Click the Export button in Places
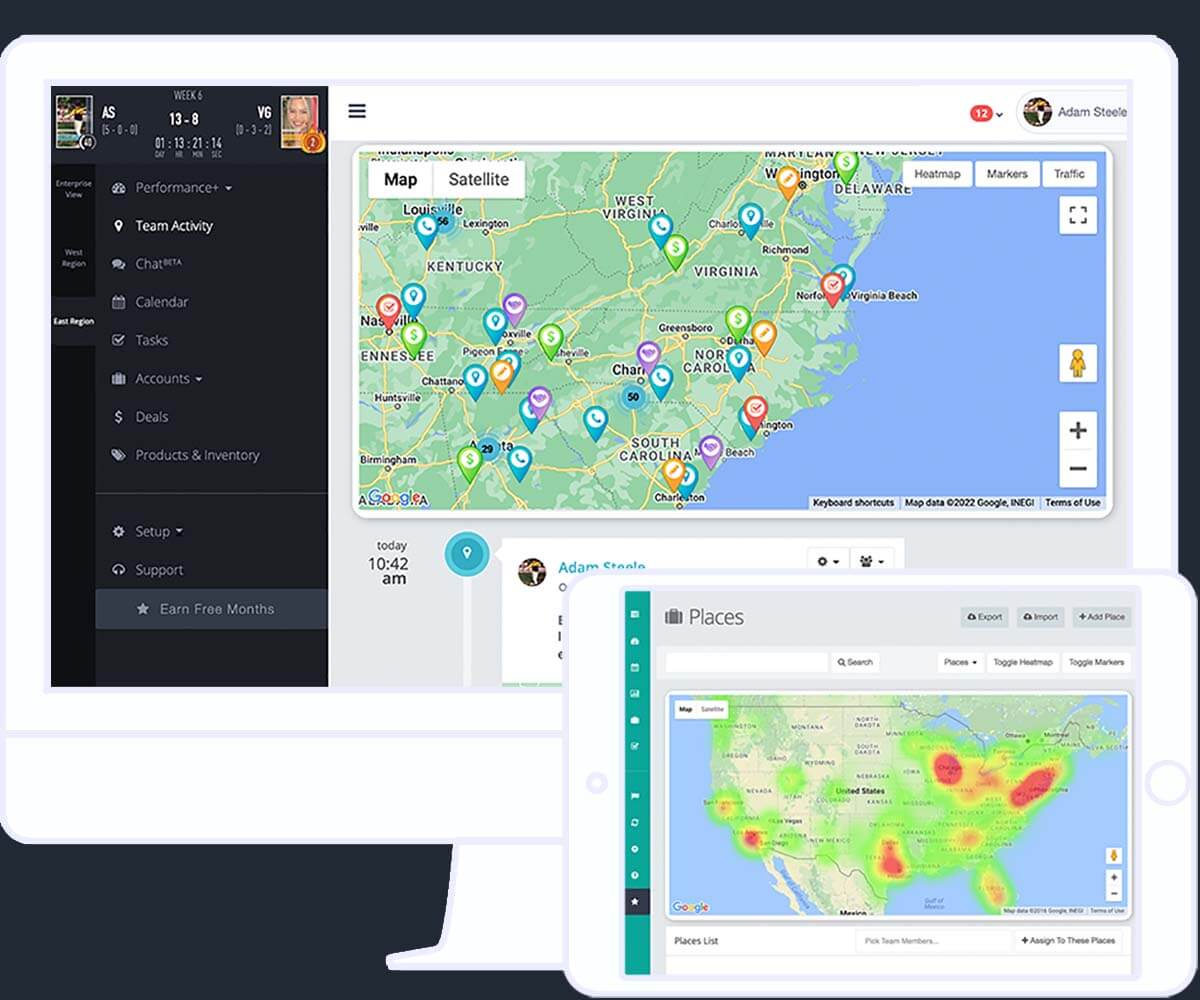Viewport: 1200px width, 1000px height. (x=985, y=617)
